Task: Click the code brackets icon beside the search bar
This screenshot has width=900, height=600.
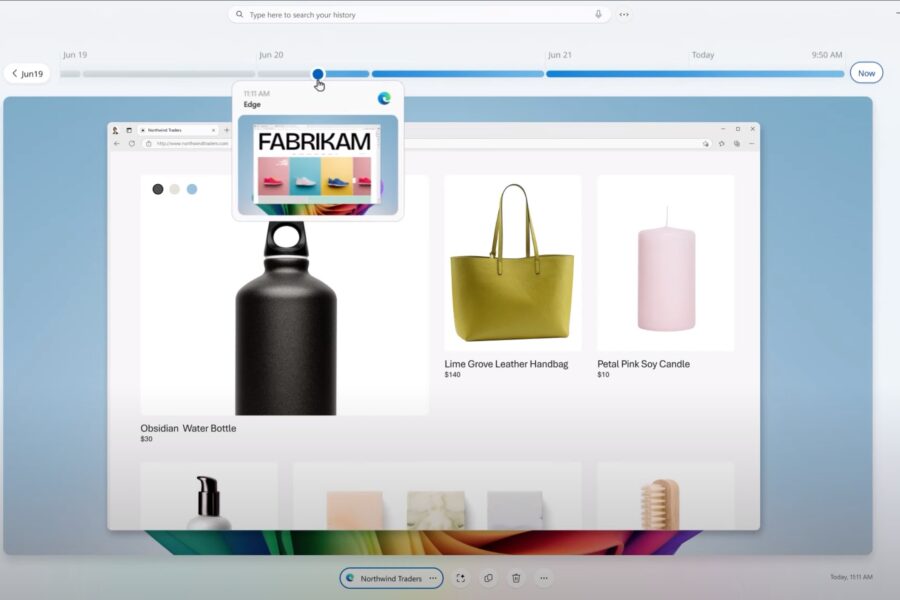Action: pos(625,15)
